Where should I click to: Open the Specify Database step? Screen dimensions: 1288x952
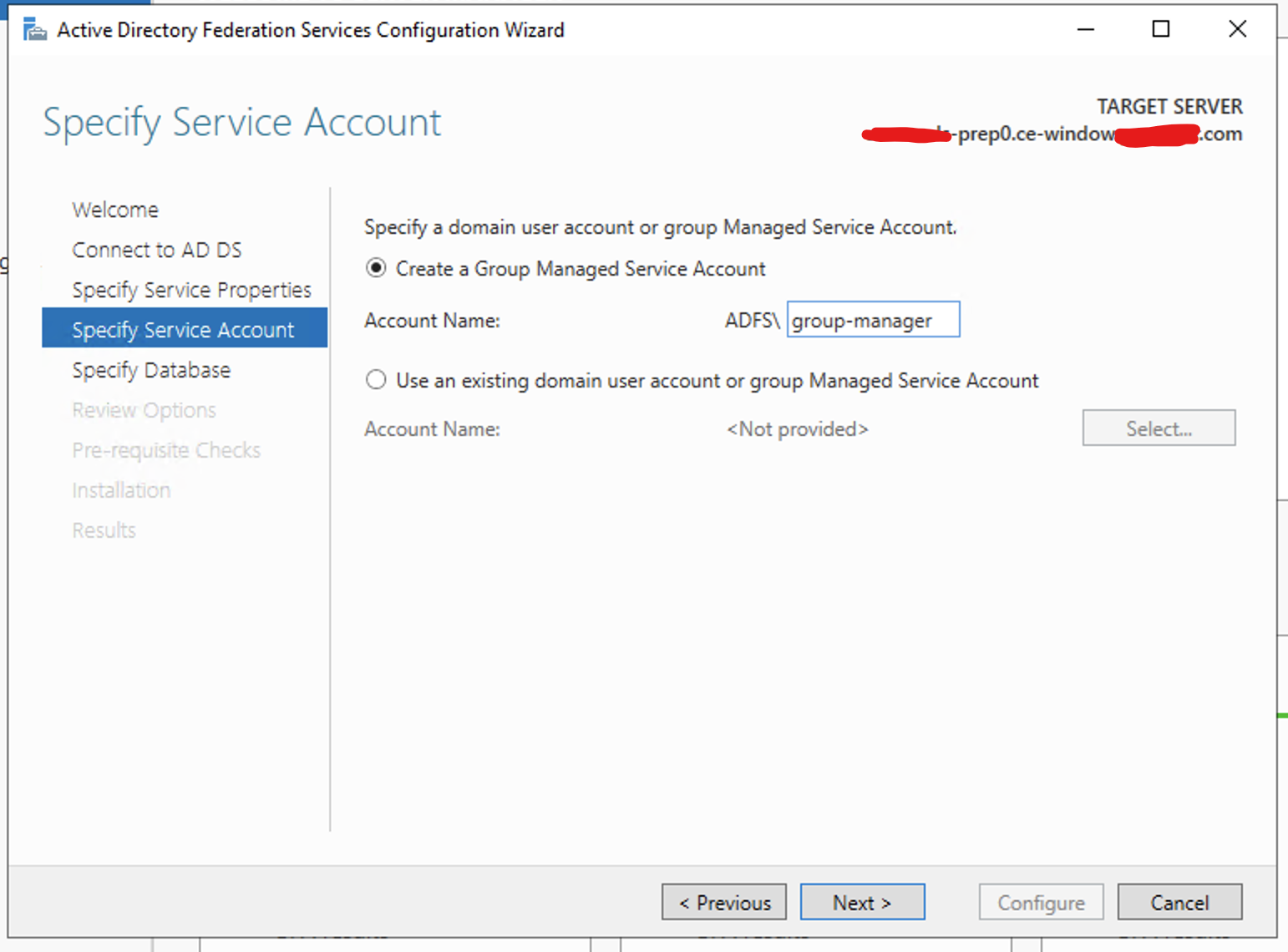click(x=151, y=370)
